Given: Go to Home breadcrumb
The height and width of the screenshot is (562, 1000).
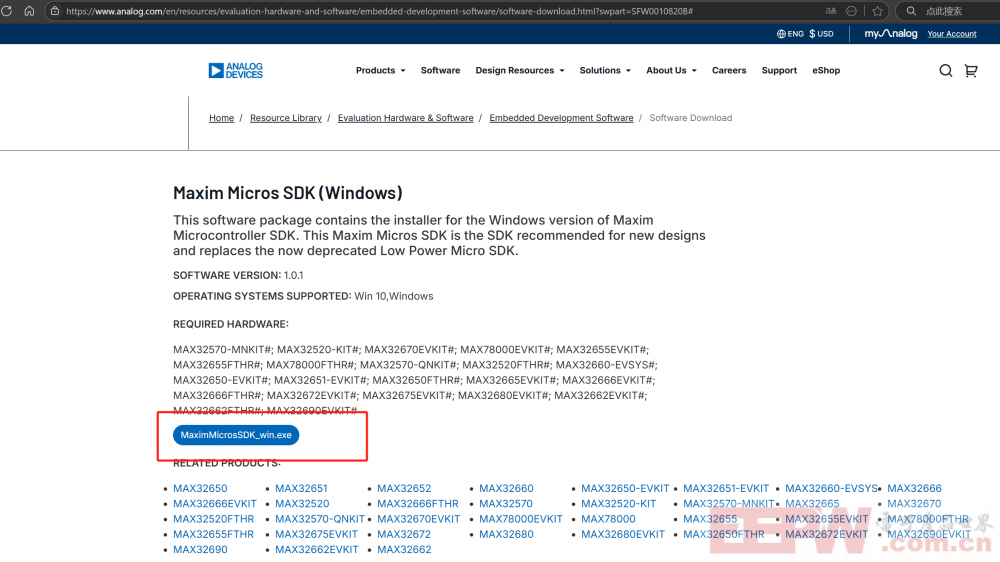Looking at the screenshot, I should click(x=221, y=118).
